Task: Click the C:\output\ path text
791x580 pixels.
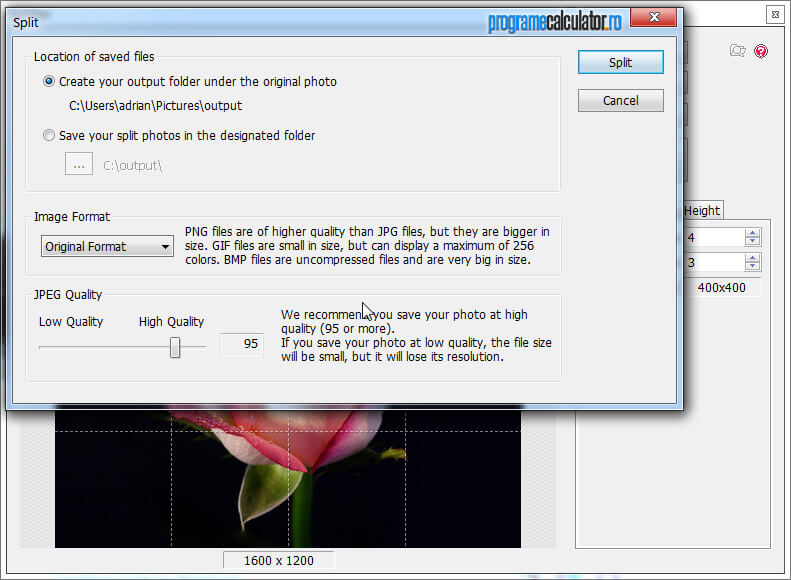Action: tap(133, 165)
